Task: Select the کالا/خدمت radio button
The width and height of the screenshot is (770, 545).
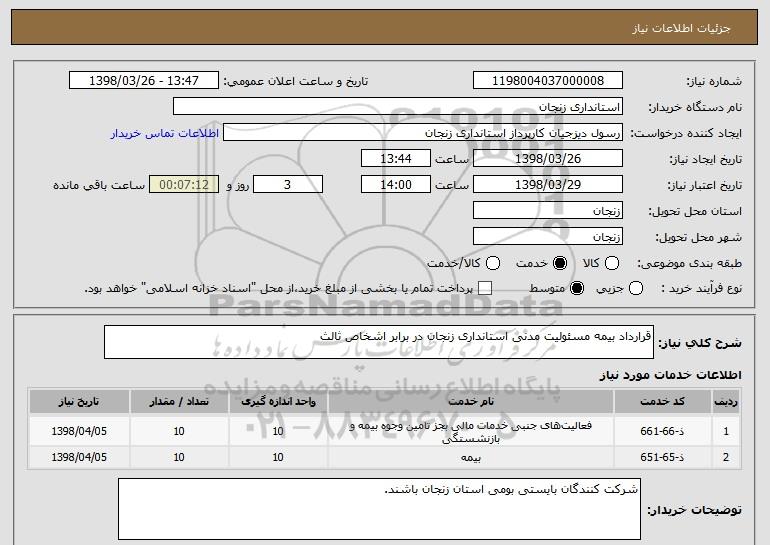Action: tap(493, 263)
